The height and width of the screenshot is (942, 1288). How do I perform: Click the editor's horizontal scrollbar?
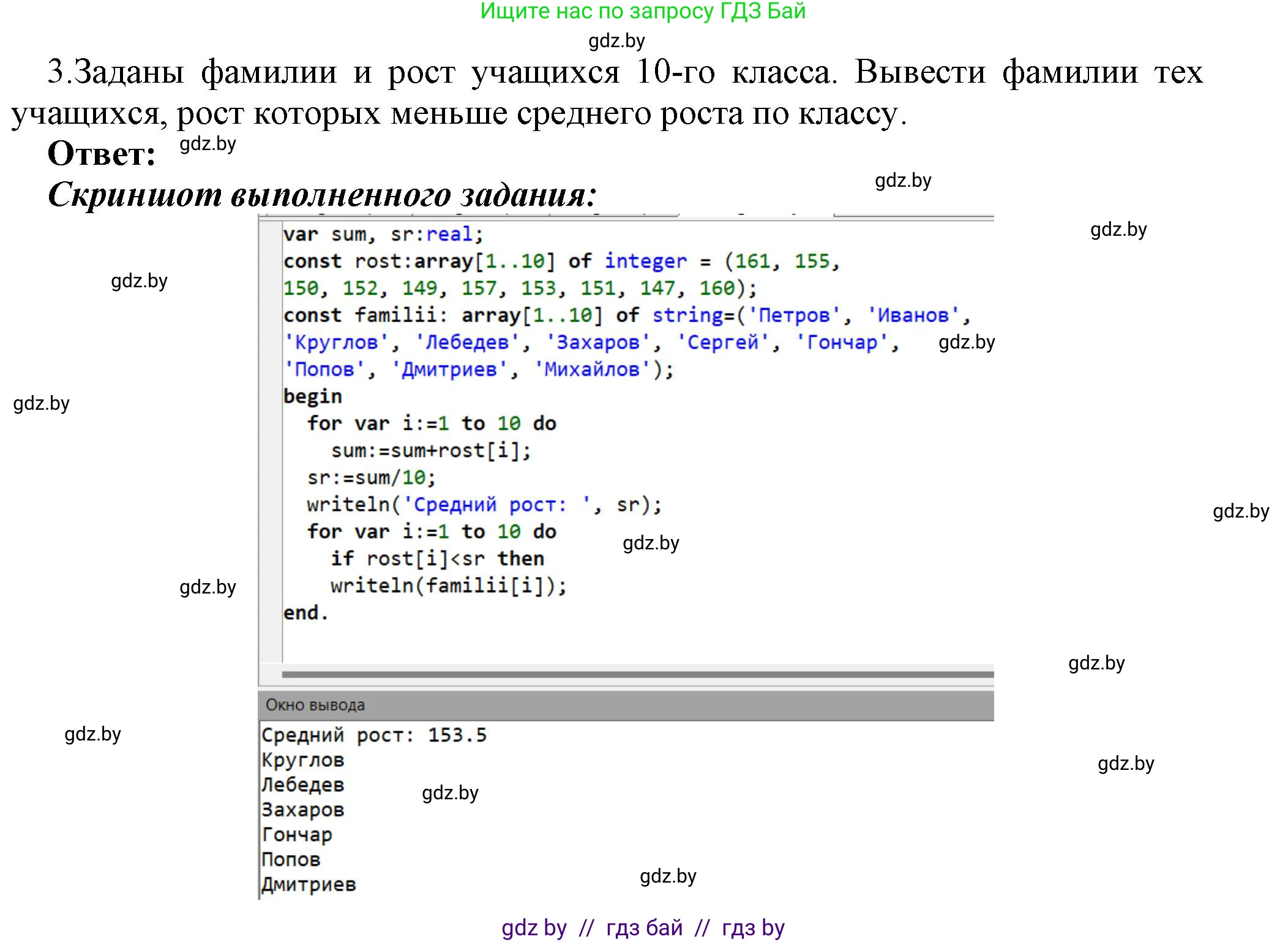click(637, 674)
